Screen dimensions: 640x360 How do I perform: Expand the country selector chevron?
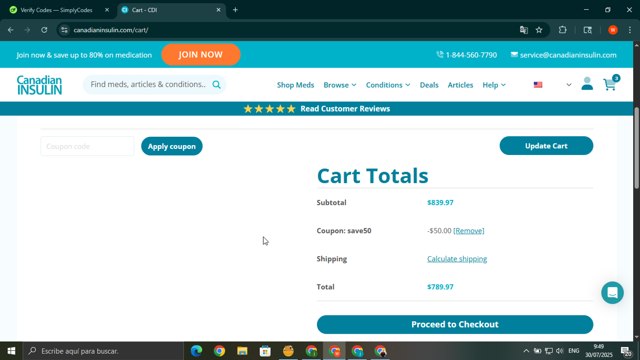(569, 85)
